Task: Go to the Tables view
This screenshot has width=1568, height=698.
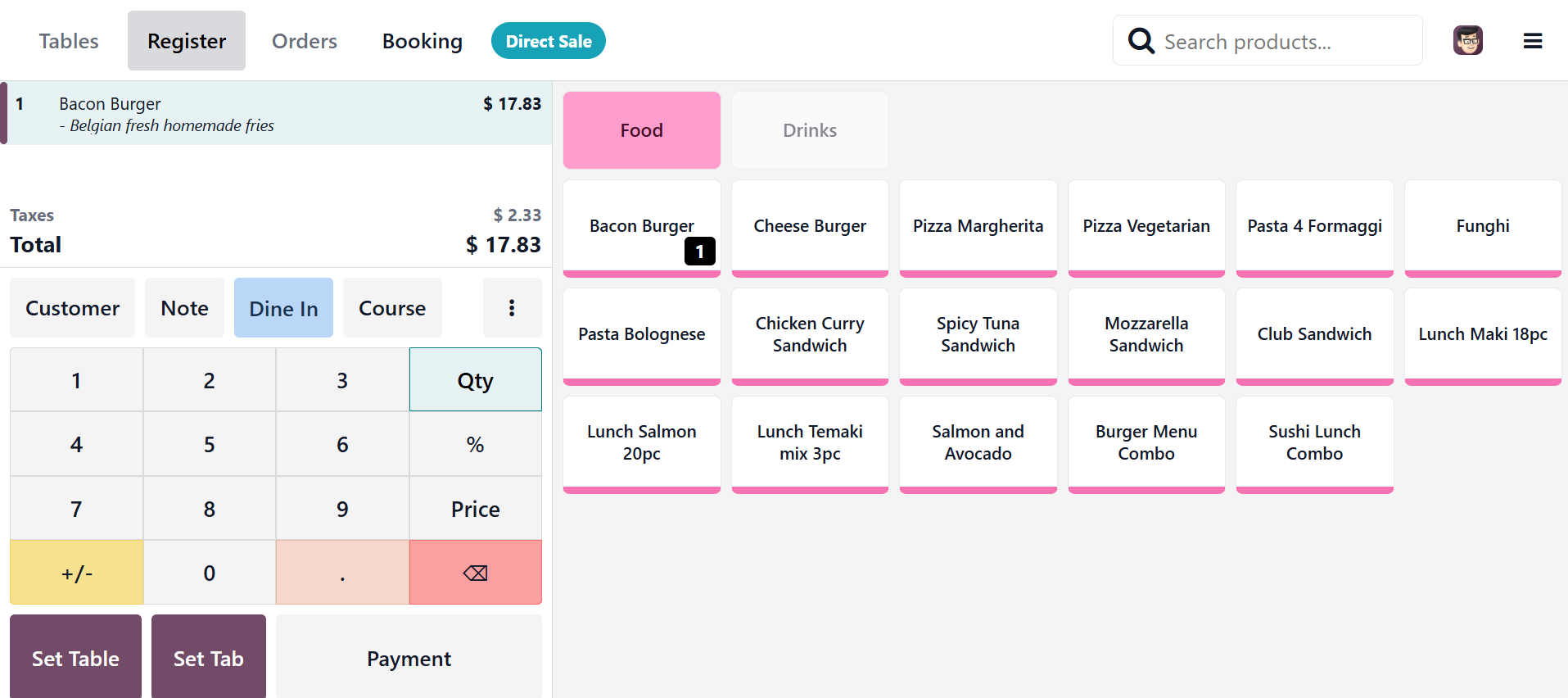Action: [69, 41]
